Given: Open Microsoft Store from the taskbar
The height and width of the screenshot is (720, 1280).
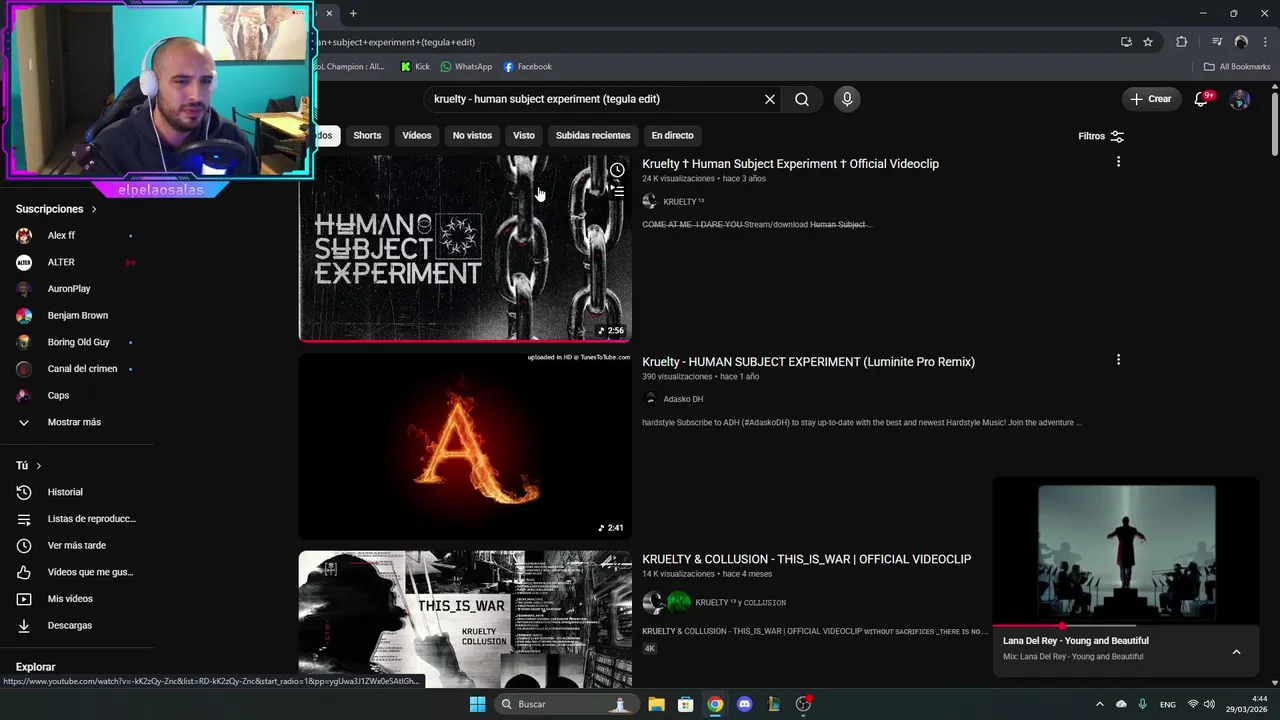Looking at the screenshot, I should [x=685, y=704].
